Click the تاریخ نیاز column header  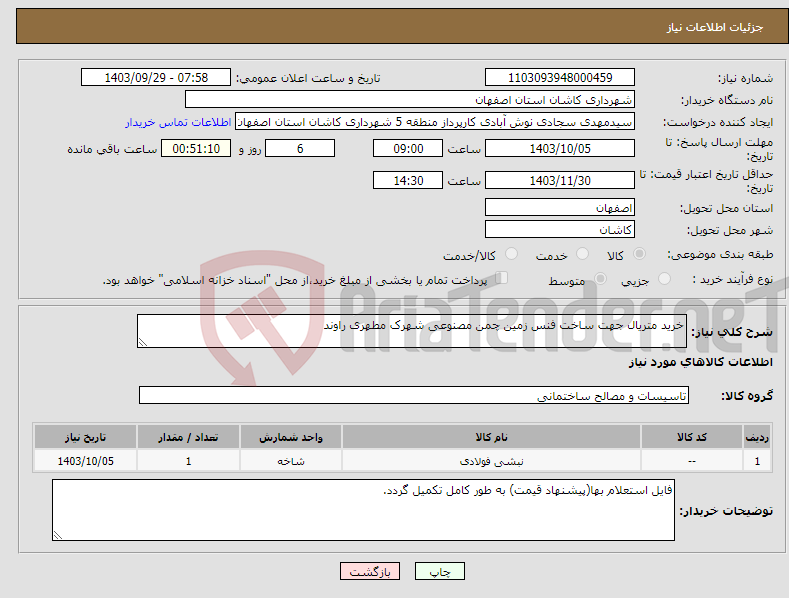[85, 437]
